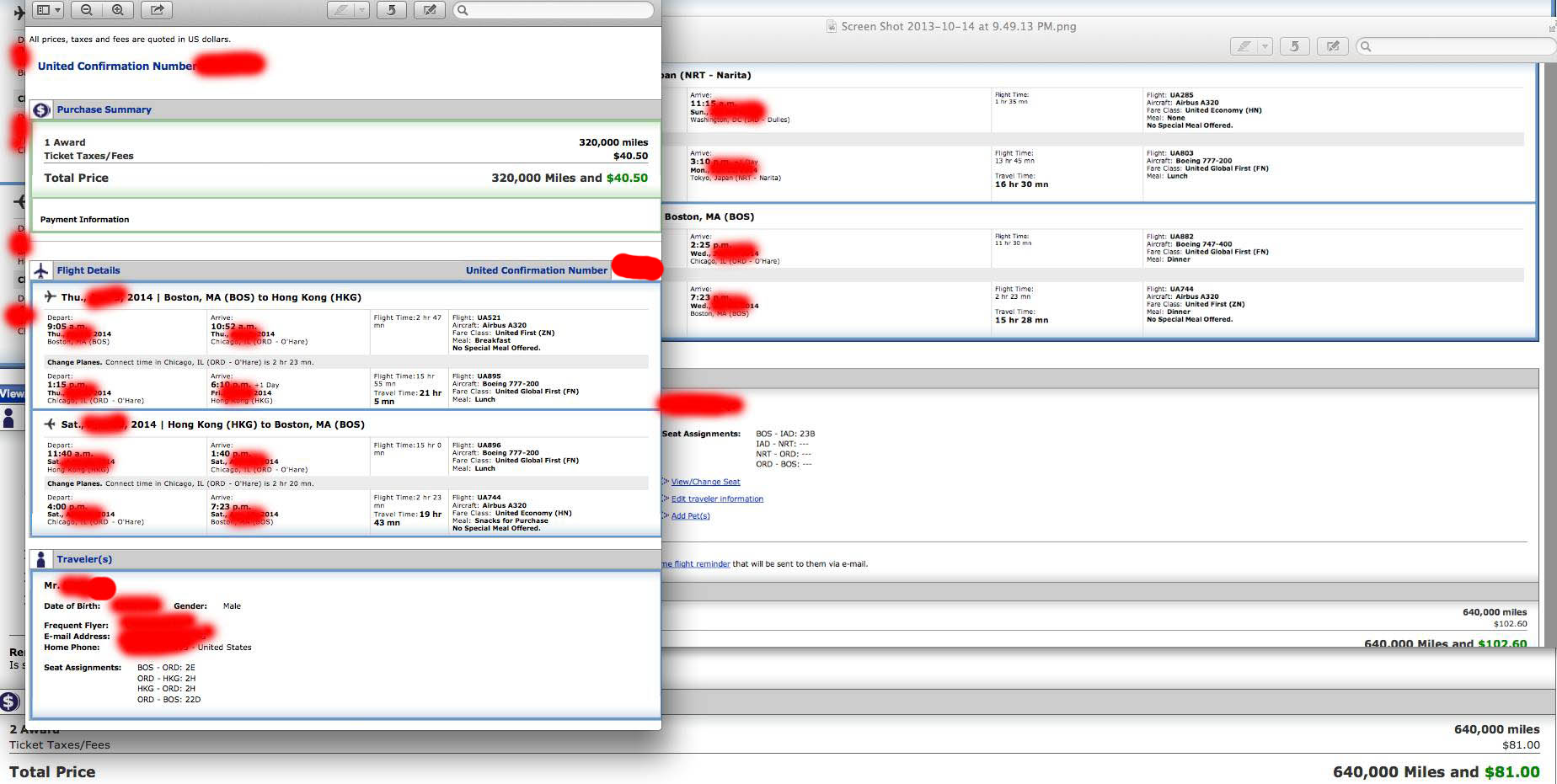1557x784 pixels.
Task: Click flight number UA882 in the back window
Action: 1181,237
